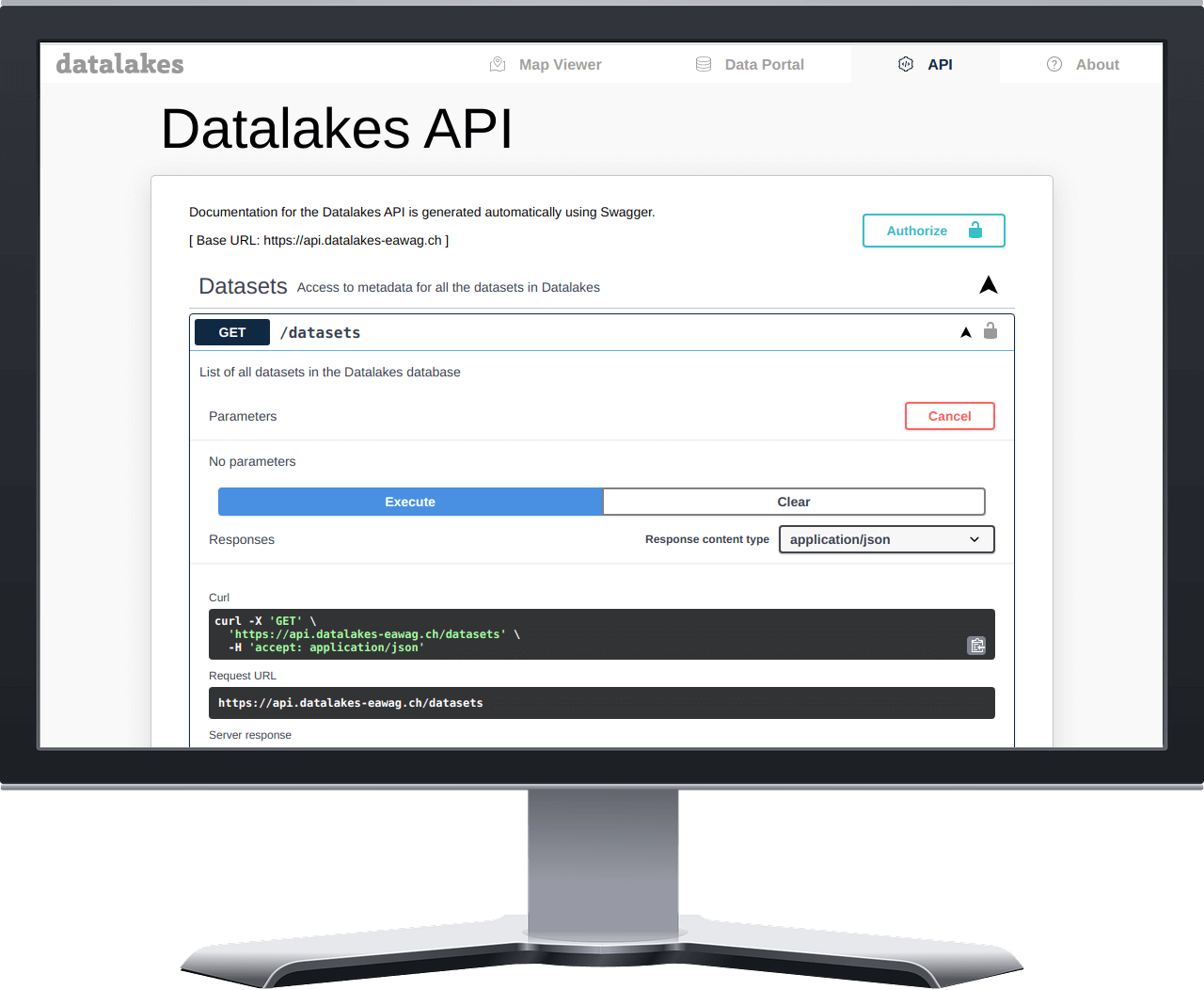1204x990 pixels.
Task: Click the GET method badge
Action: point(232,332)
